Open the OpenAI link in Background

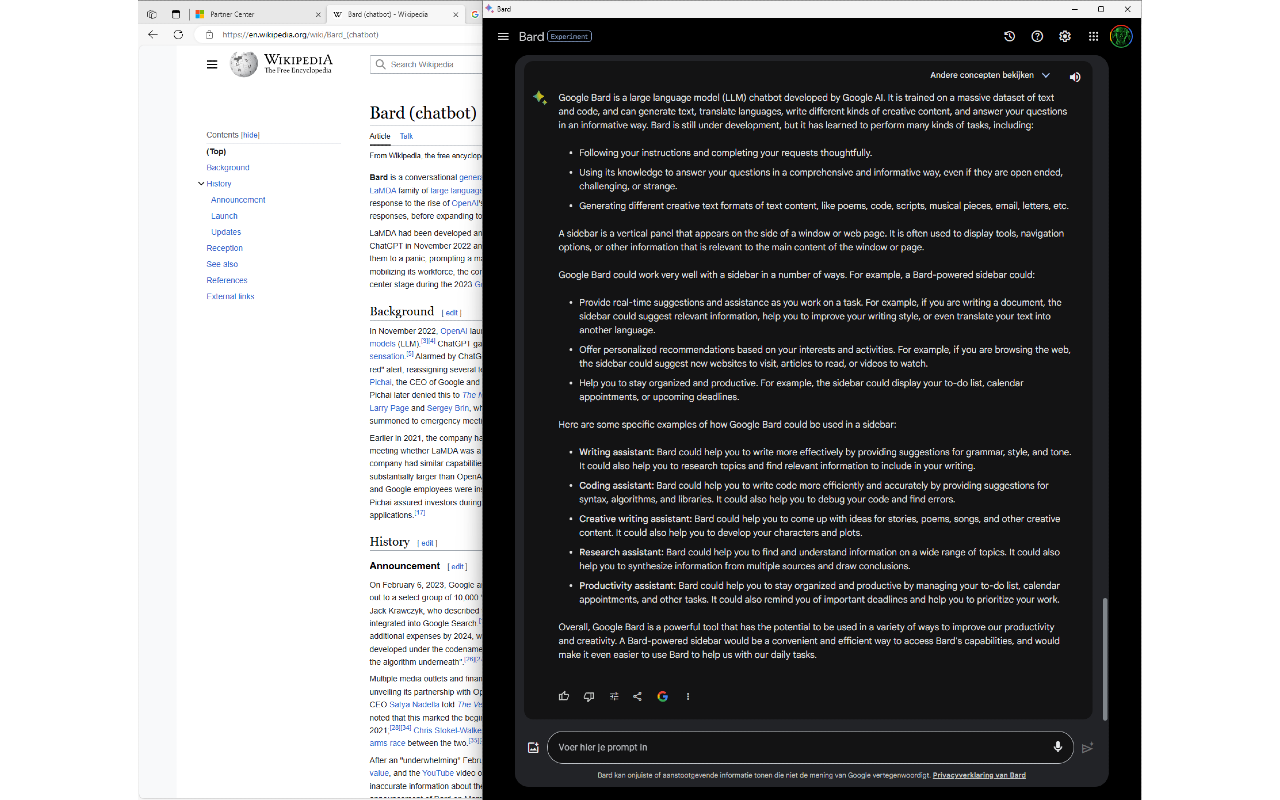pos(454,330)
